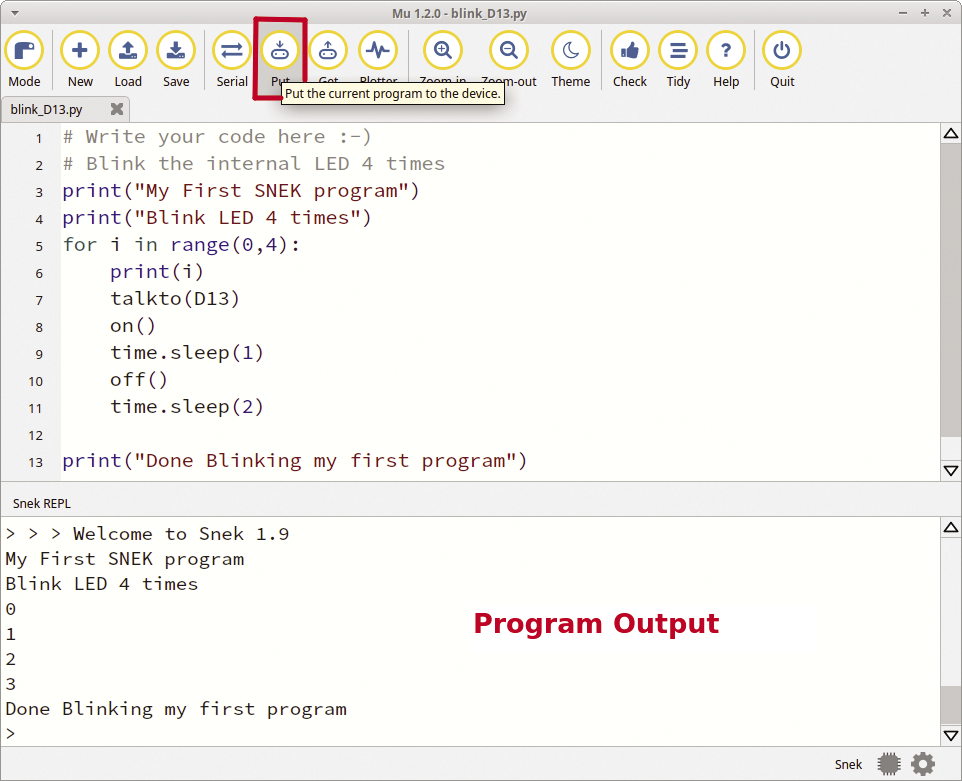Viewport: 962px width, 781px height.
Task: Click the REPL prompt input line
Action: [471, 734]
